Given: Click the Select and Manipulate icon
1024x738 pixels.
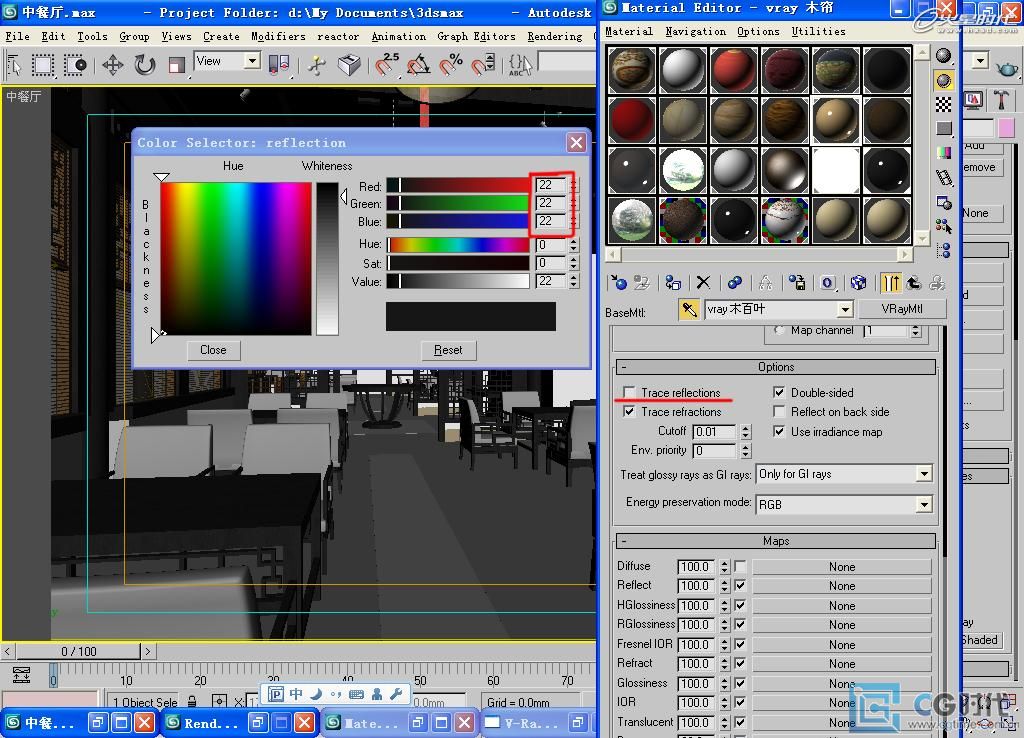Looking at the screenshot, I should click(317, 65).
